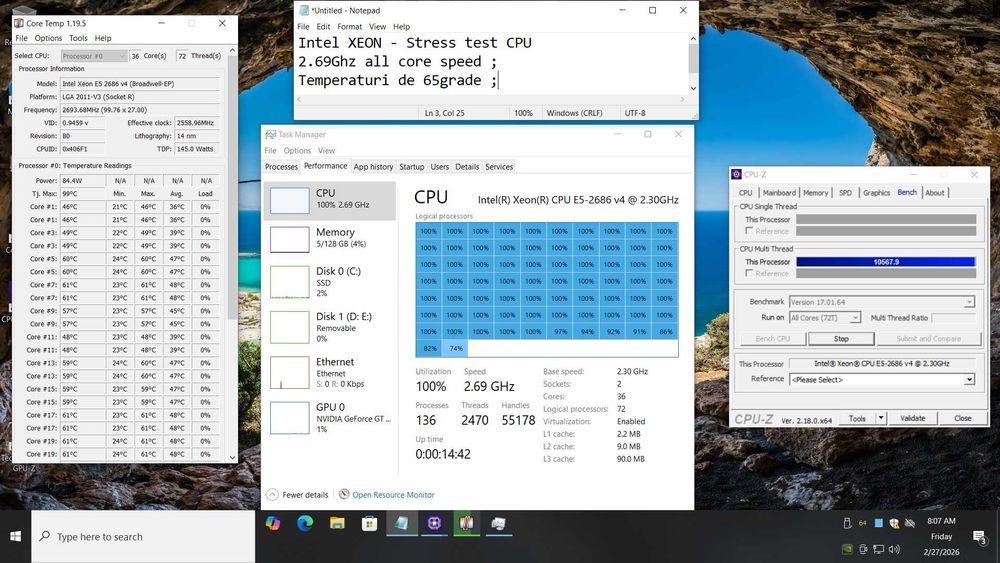Switch to Core Temp via taskbar icon
Image resolution: width=1000 pixels, height=563 pixels.
click(x=466, y=524)
